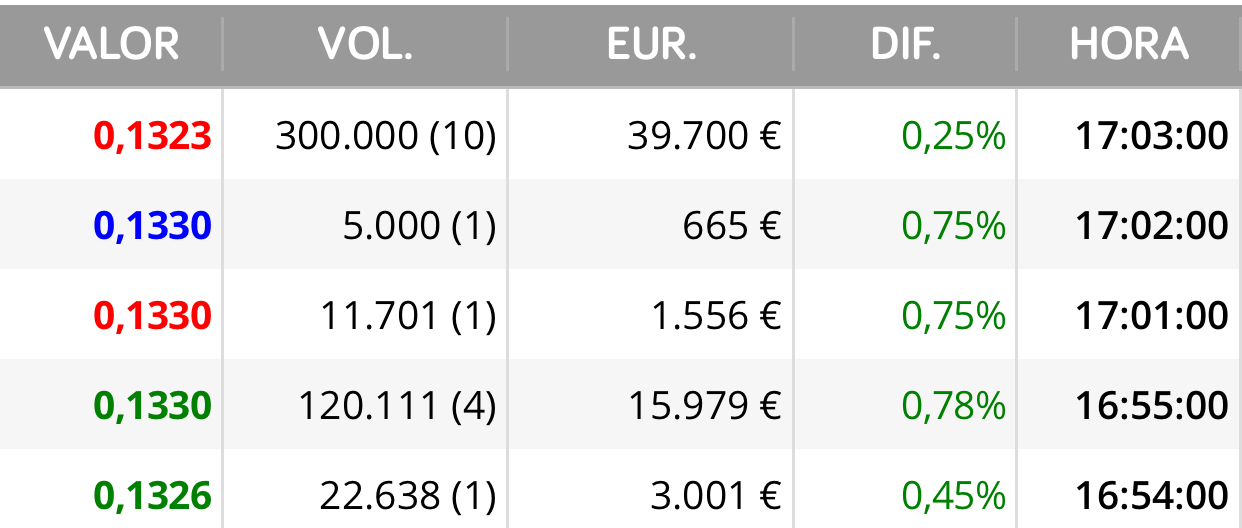Viewport: 1242px width, 528px height.
Task: Click the 5.000 (1) volume cell
Action: [419, 226]
